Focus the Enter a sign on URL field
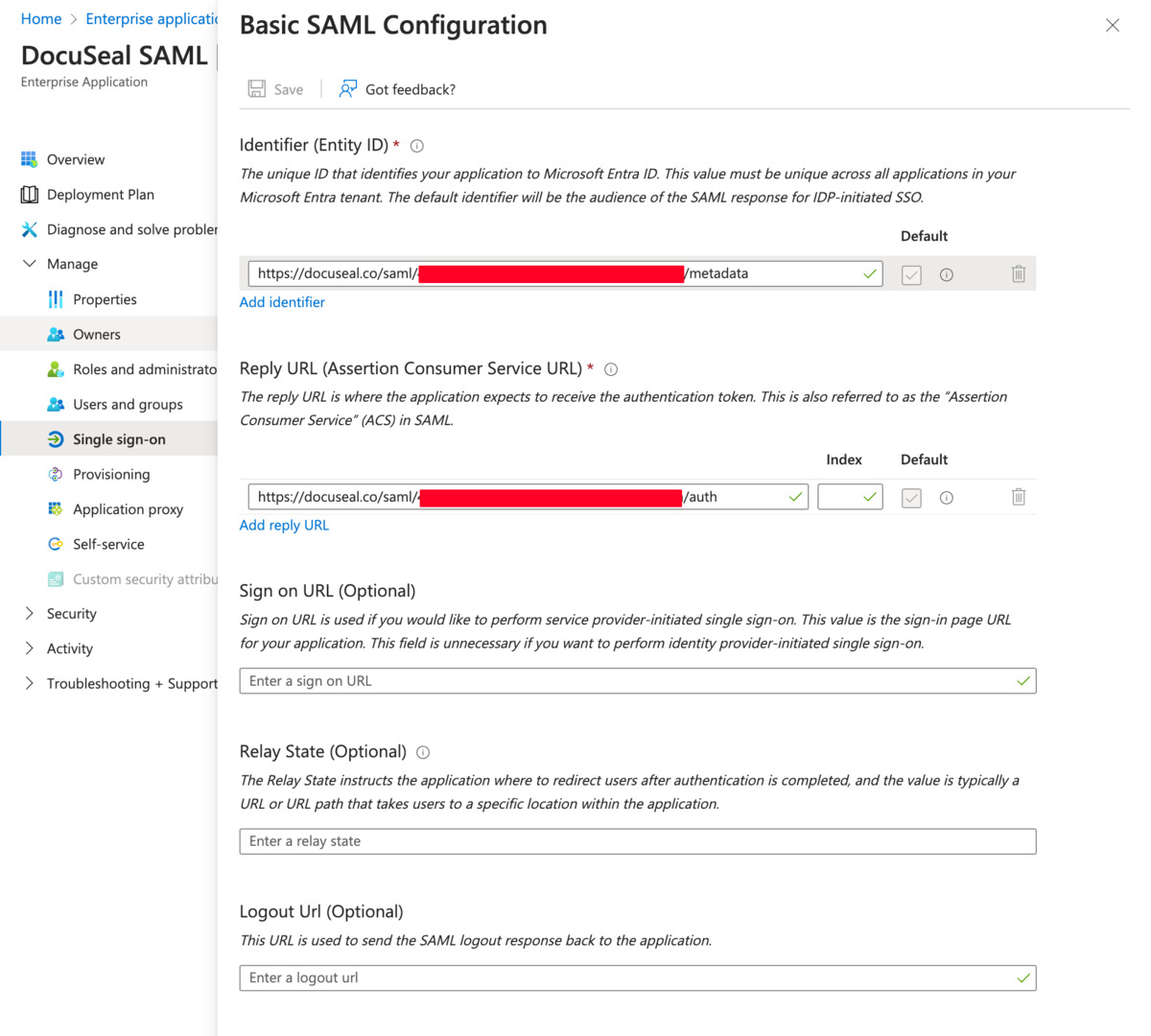 point(638,681)
